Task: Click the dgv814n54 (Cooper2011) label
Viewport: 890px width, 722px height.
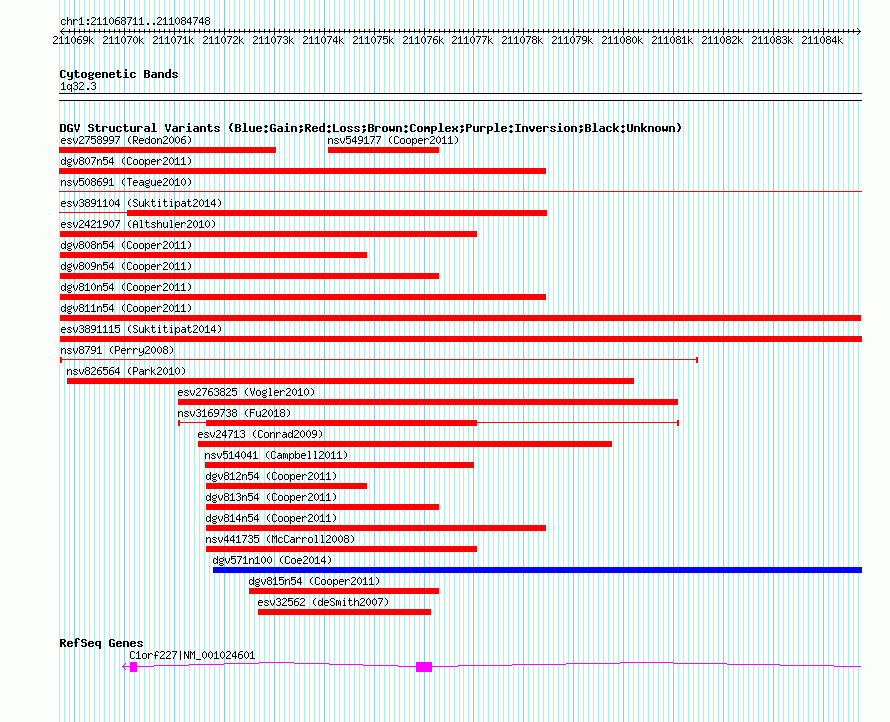Action: tap(271, 518)
